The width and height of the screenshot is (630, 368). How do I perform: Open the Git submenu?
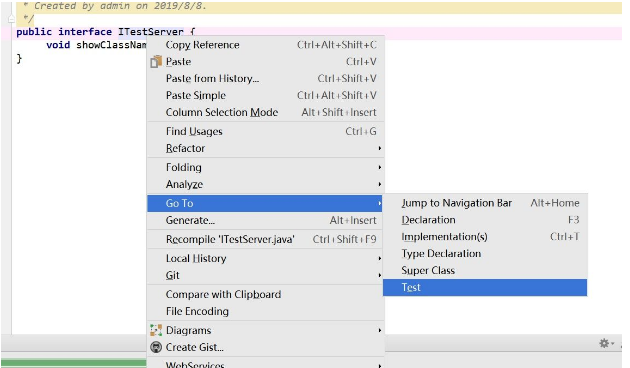266,275
